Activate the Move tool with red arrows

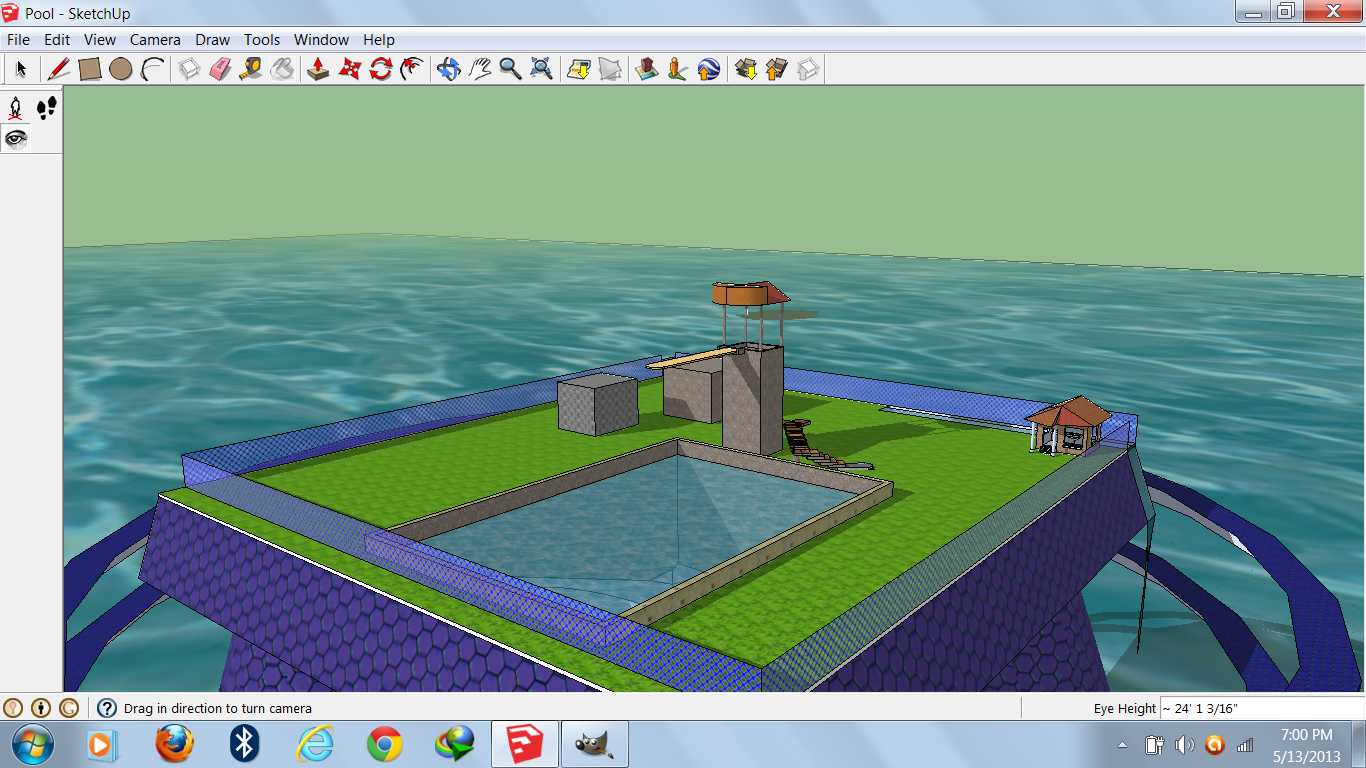(349, 69)
